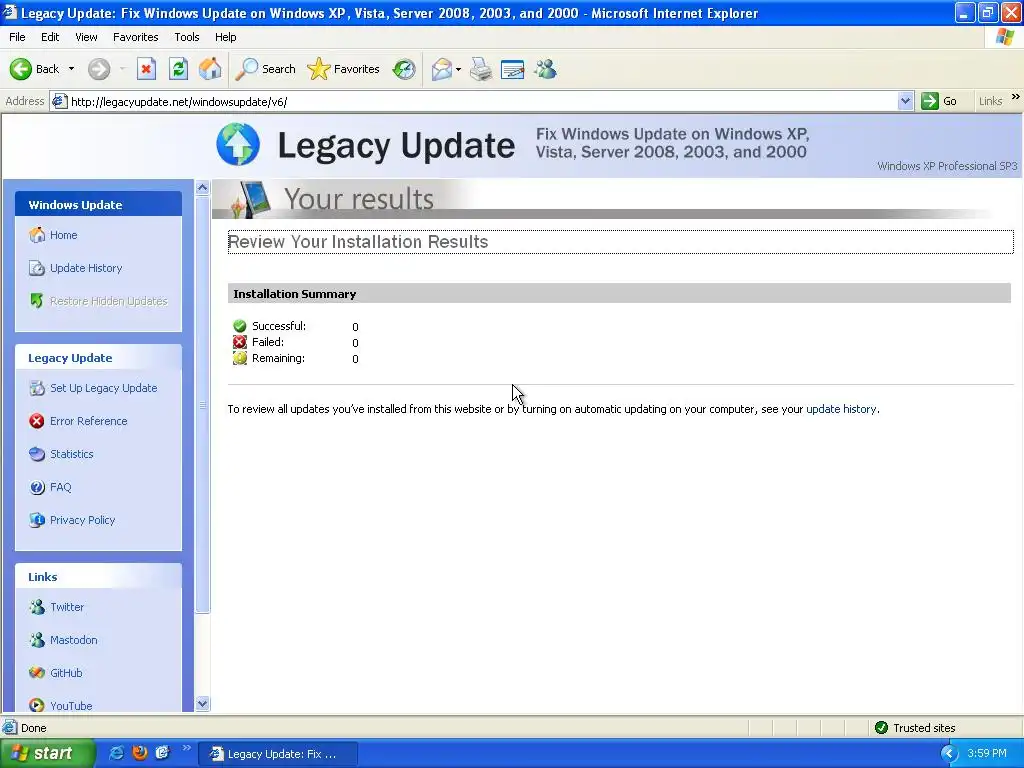Expand Quick Launch overflow chevron
Screen dimensions: 1024x768
[x=187, y=748]
